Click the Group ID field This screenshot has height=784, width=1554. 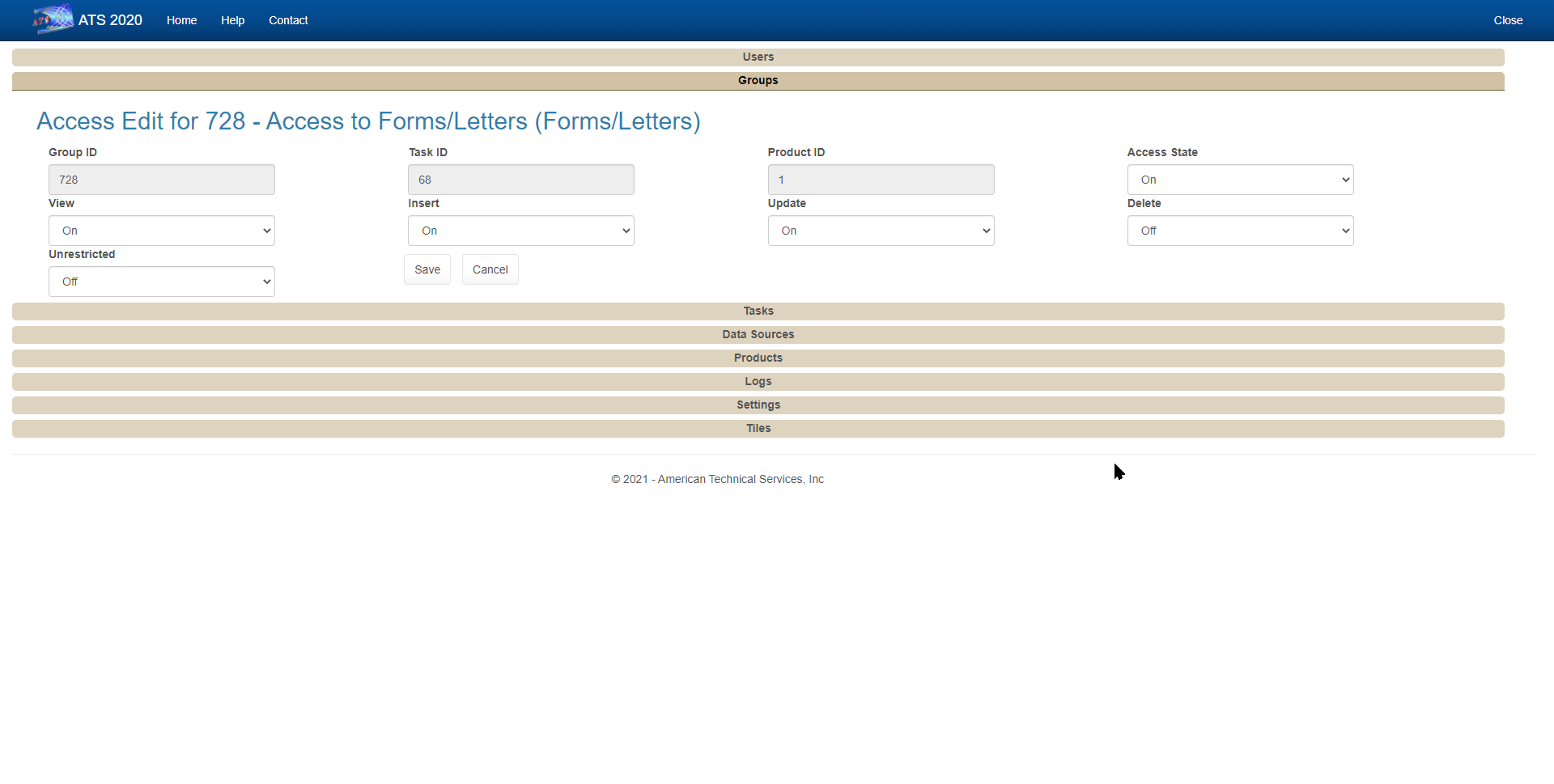coord(162,180)
